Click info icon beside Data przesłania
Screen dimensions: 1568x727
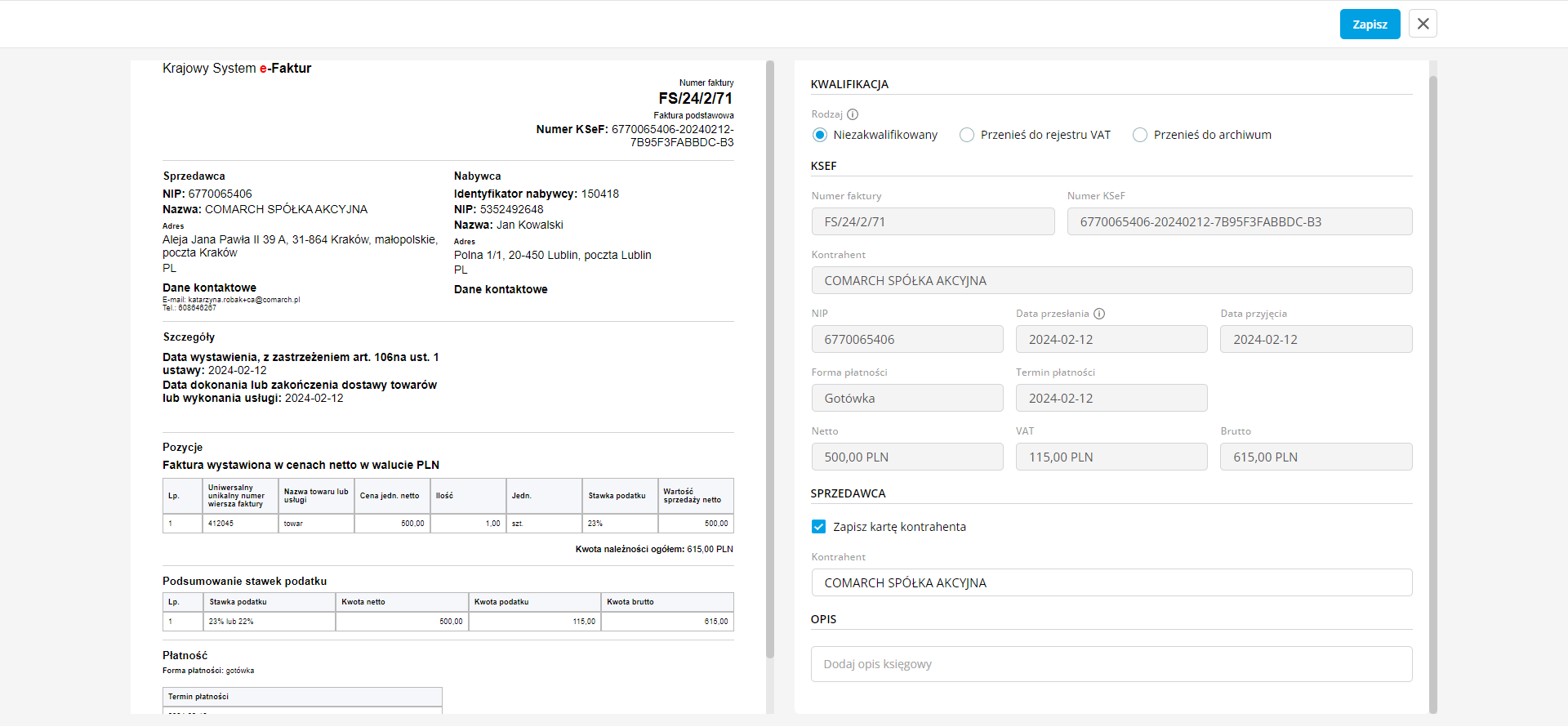1099,314
